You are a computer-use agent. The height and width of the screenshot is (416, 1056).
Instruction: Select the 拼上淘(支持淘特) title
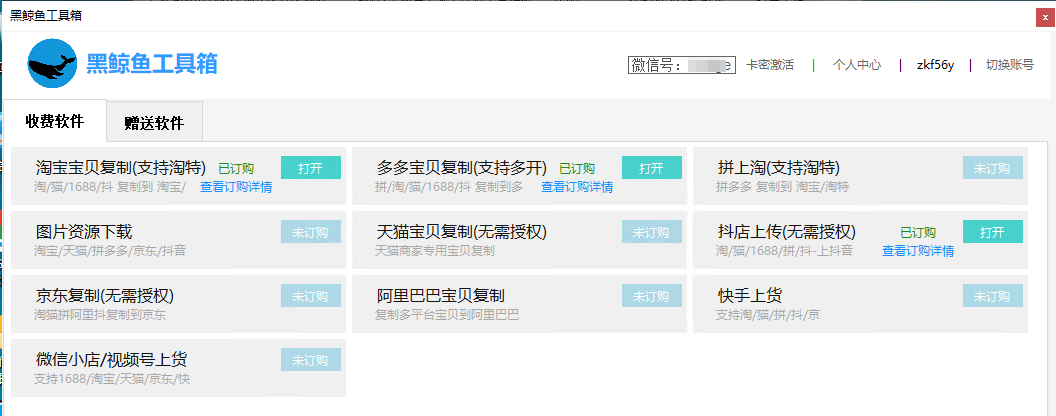(x=779, y=168)
